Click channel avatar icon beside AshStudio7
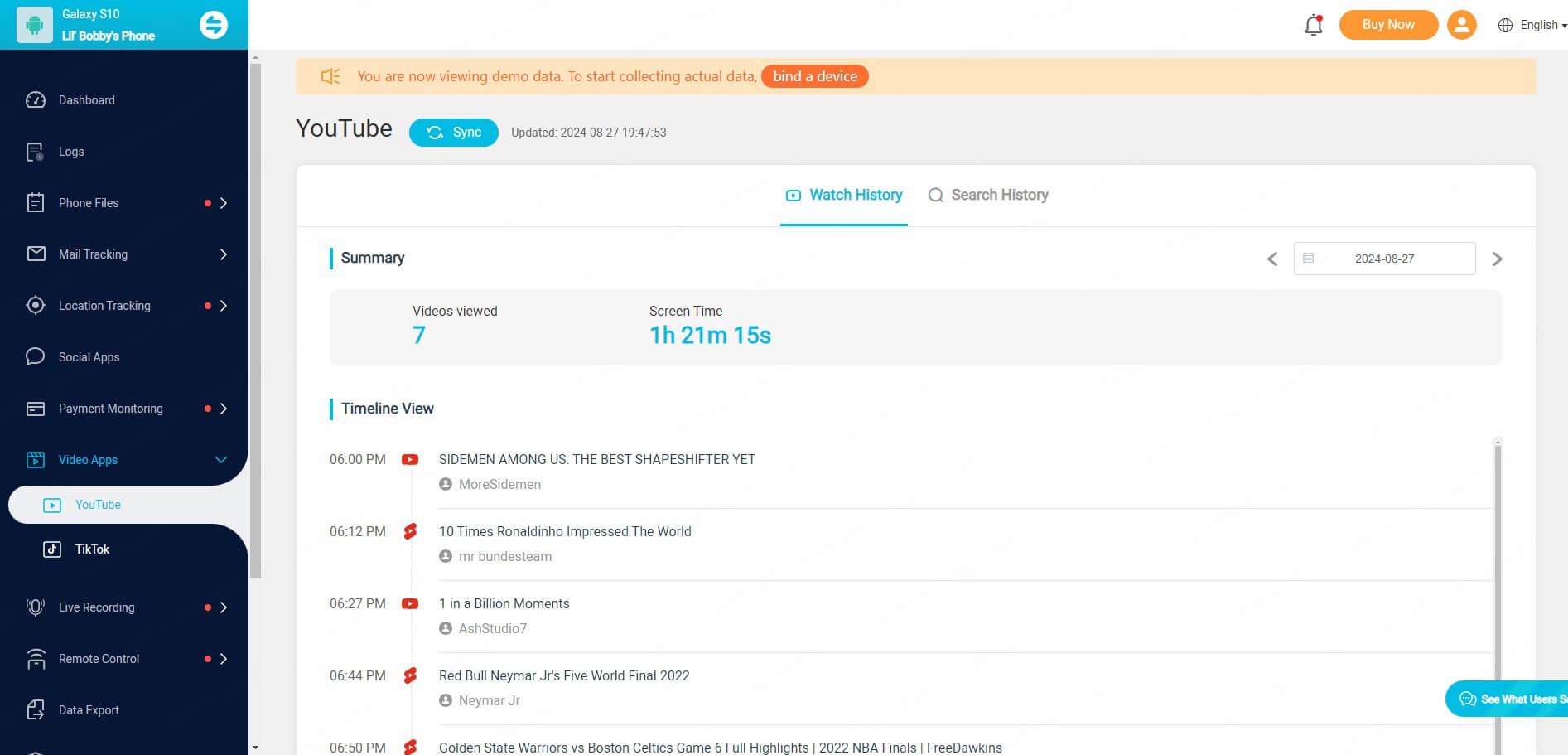This screenshot has height=755, width=1568. pos(446,628)
